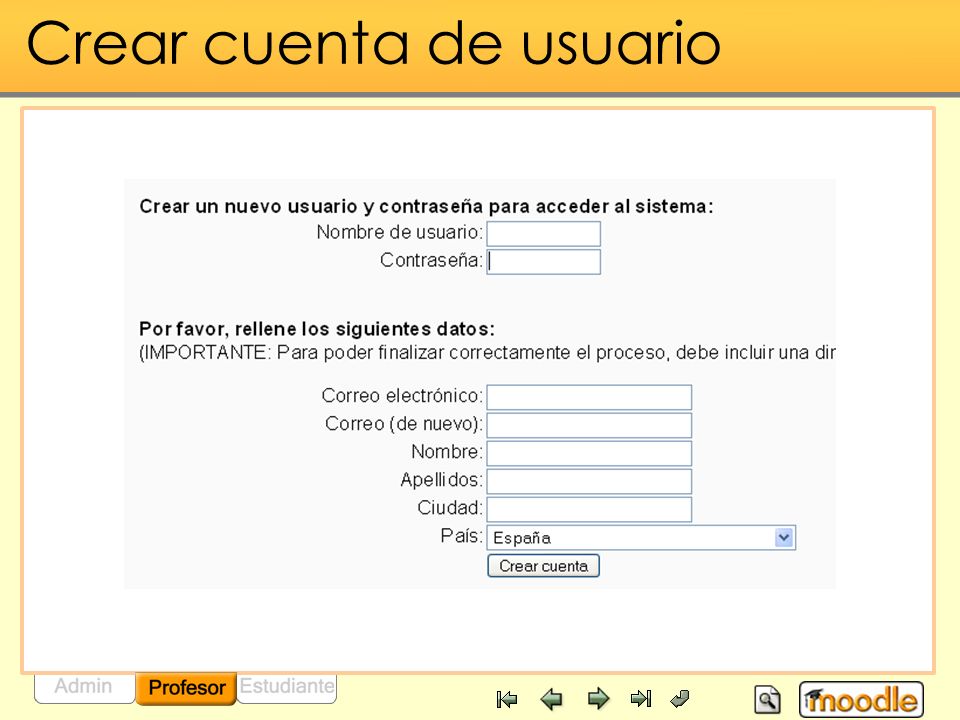Image resolution: width=960 pixels, height=720 pixels.
Task: Click the Moodle logo button
Action: (861, 699)
